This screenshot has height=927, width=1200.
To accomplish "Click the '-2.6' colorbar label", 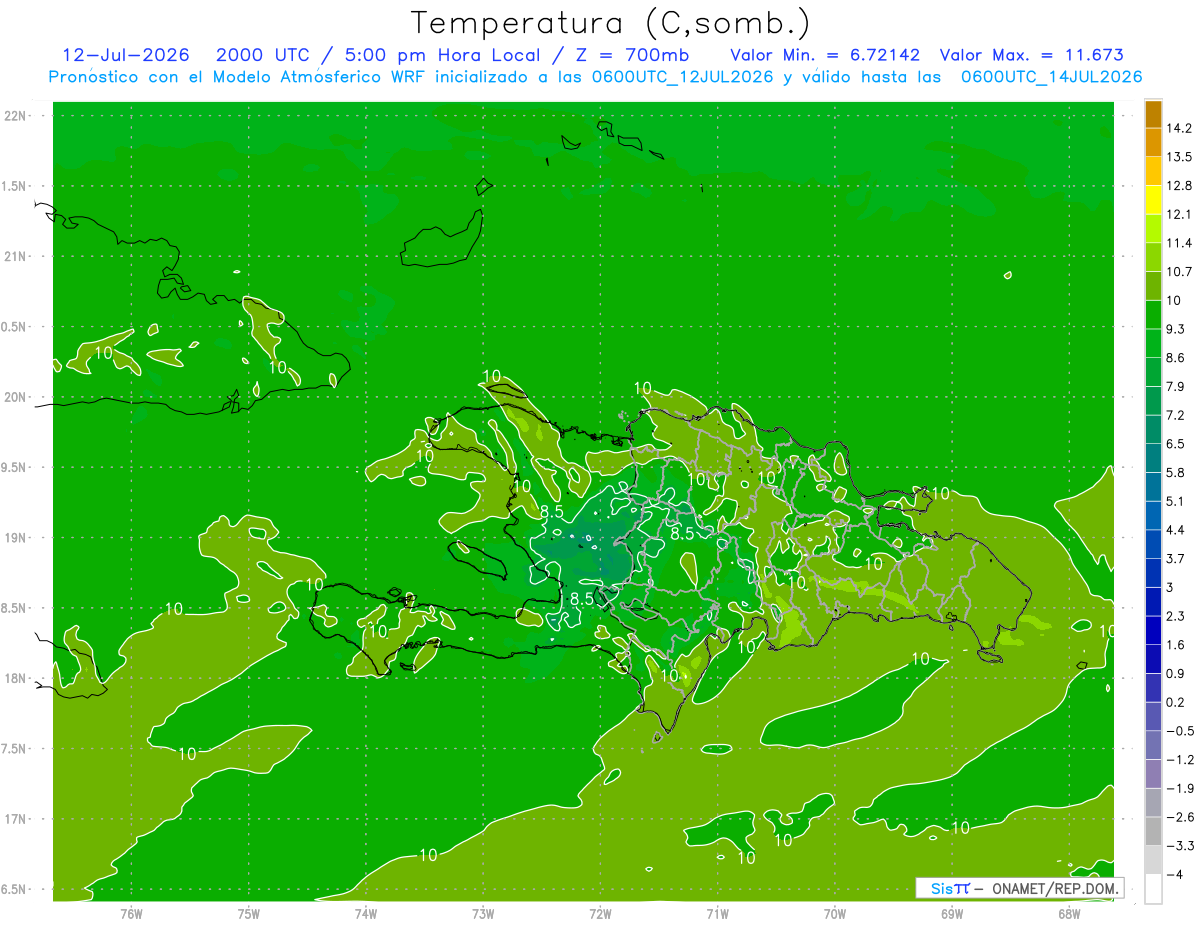I will click(x=1180, y=818).
